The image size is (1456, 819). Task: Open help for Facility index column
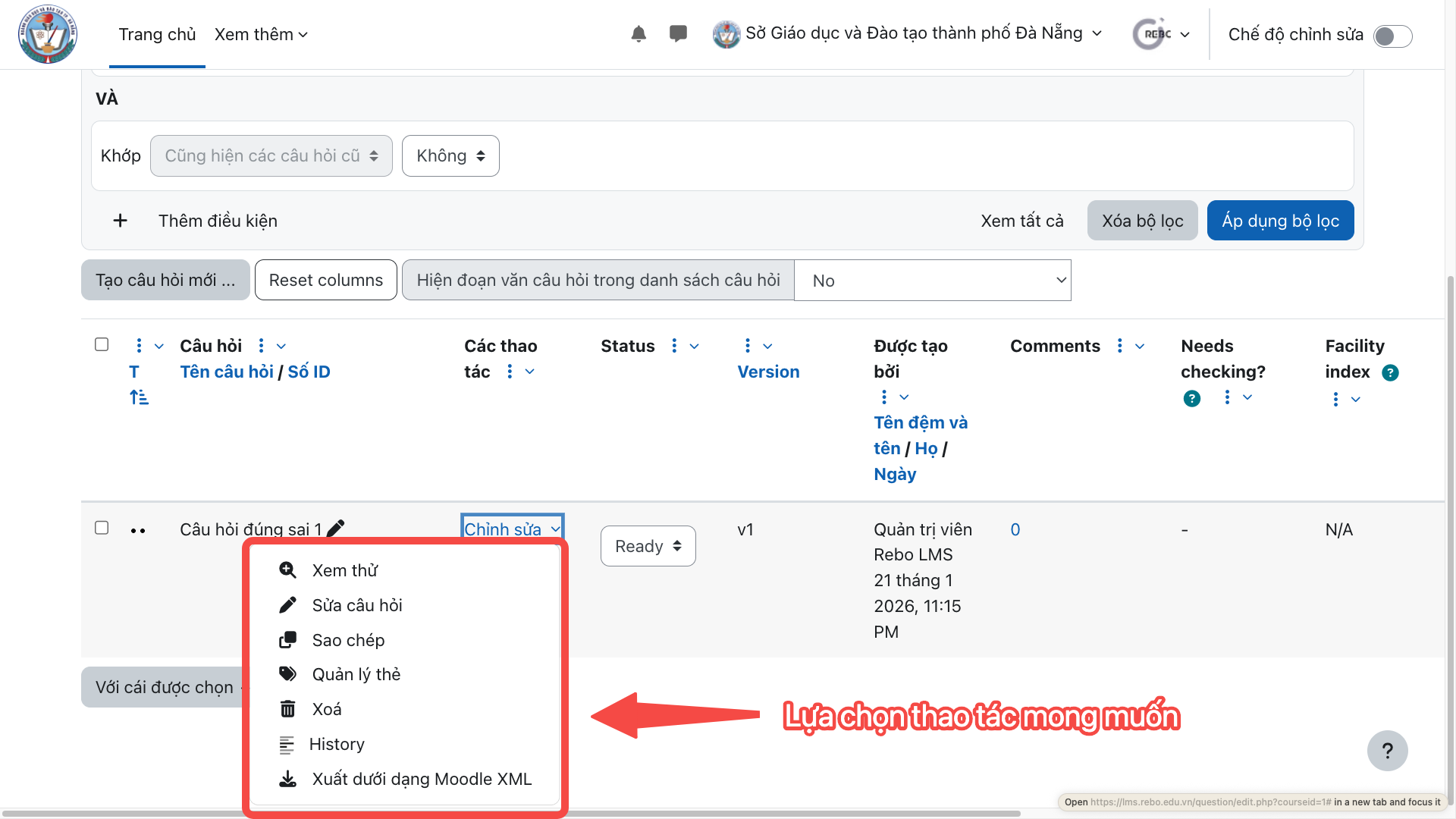[1390, 372]
